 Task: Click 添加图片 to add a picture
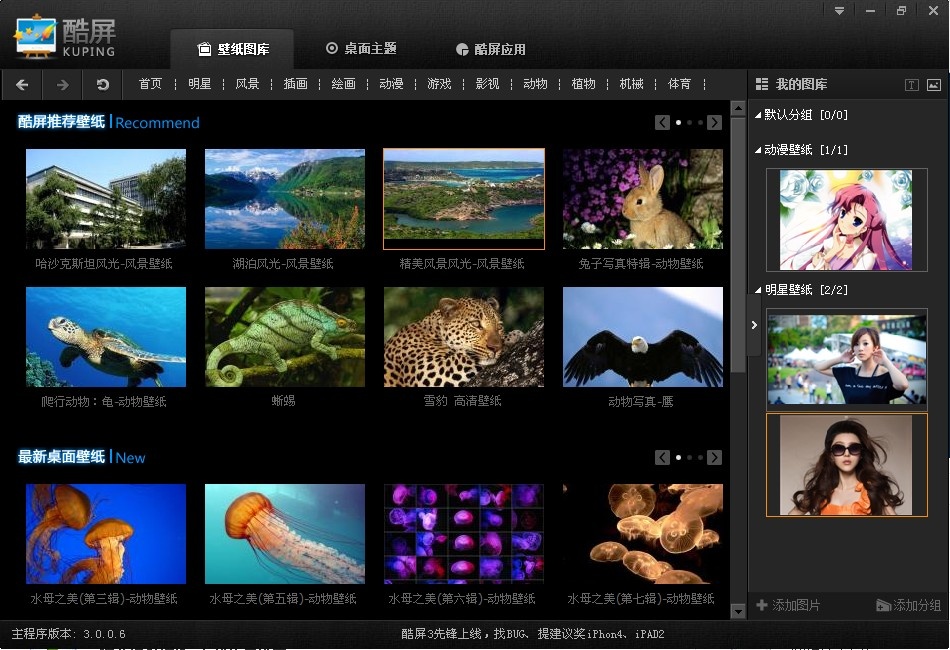pyautogui.click(x=788, y=605)
